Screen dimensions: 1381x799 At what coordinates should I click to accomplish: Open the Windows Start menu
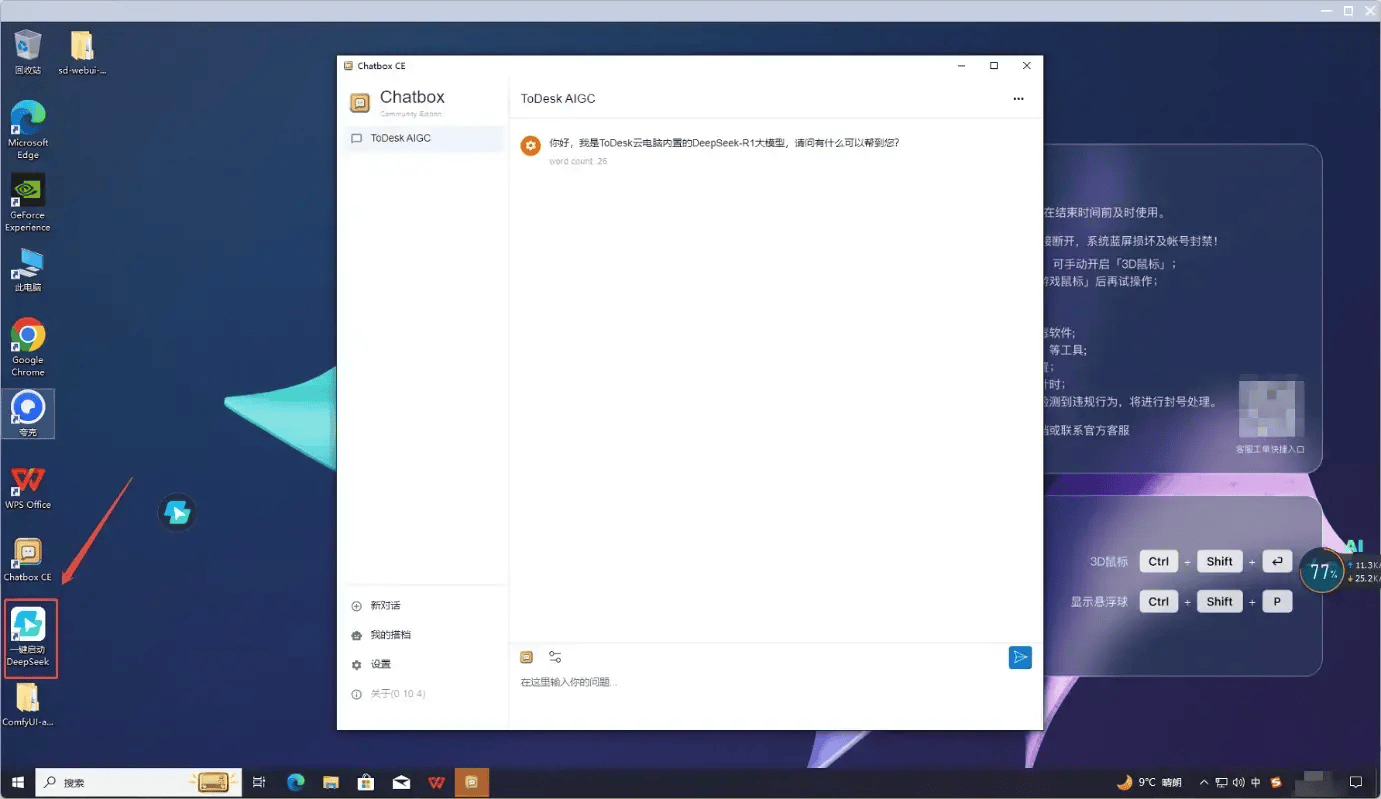coord(17,782)
